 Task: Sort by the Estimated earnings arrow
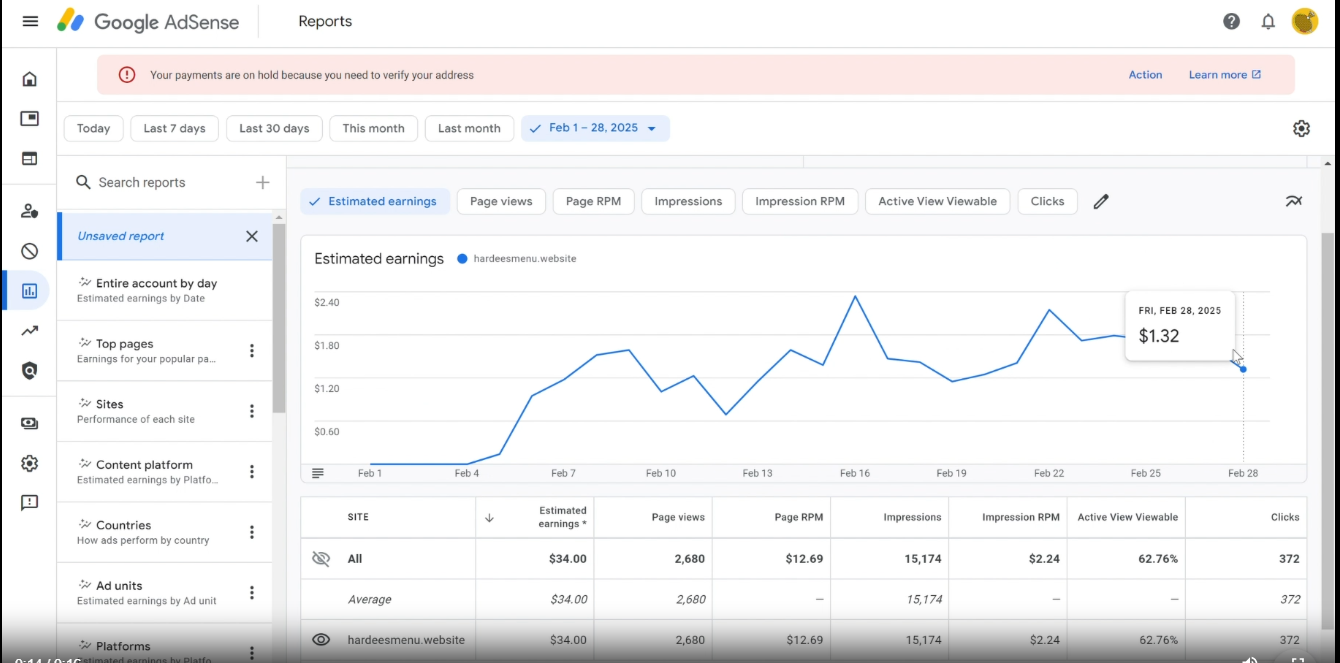[x=489, y=517]
